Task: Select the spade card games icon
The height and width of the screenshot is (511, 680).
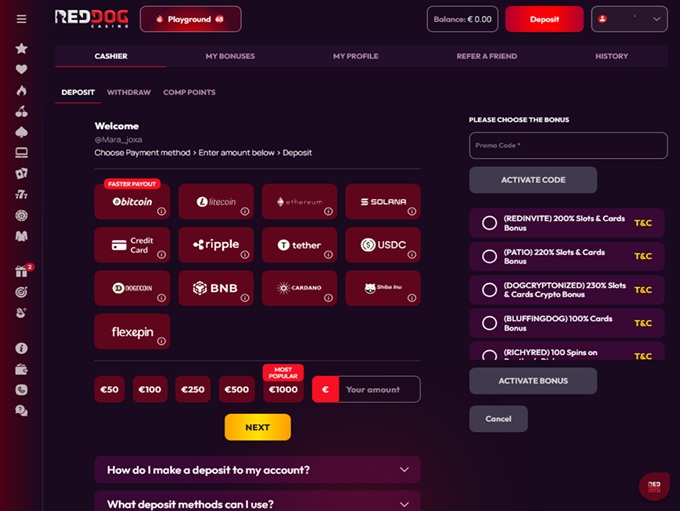Action: coord(21,131)
